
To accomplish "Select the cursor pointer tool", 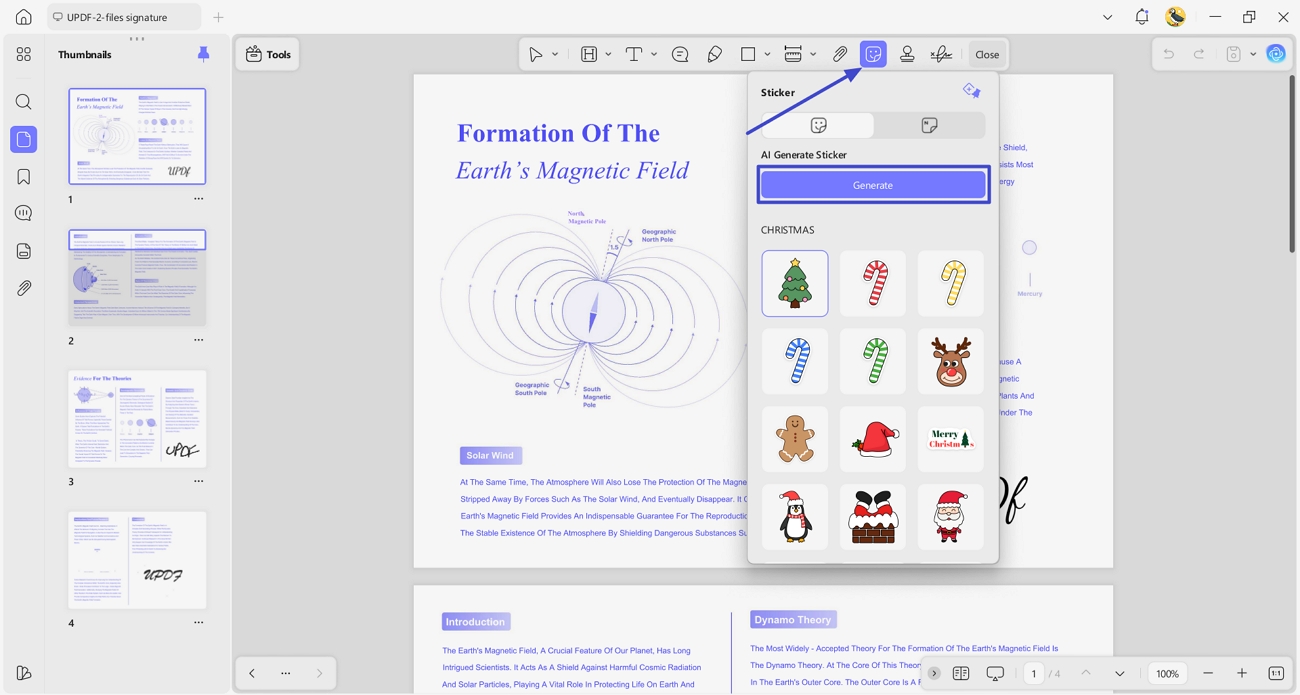I will [536, 54].
